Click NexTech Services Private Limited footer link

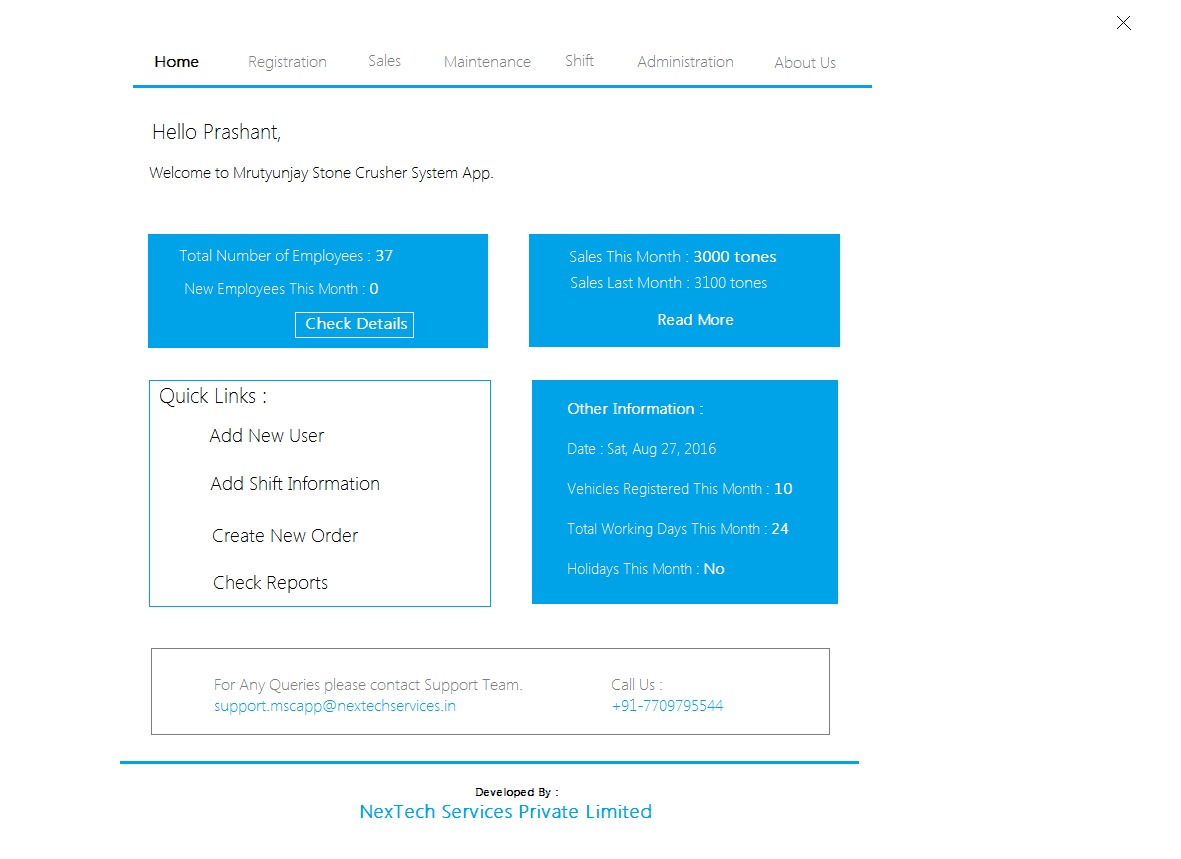coord(505,812)
